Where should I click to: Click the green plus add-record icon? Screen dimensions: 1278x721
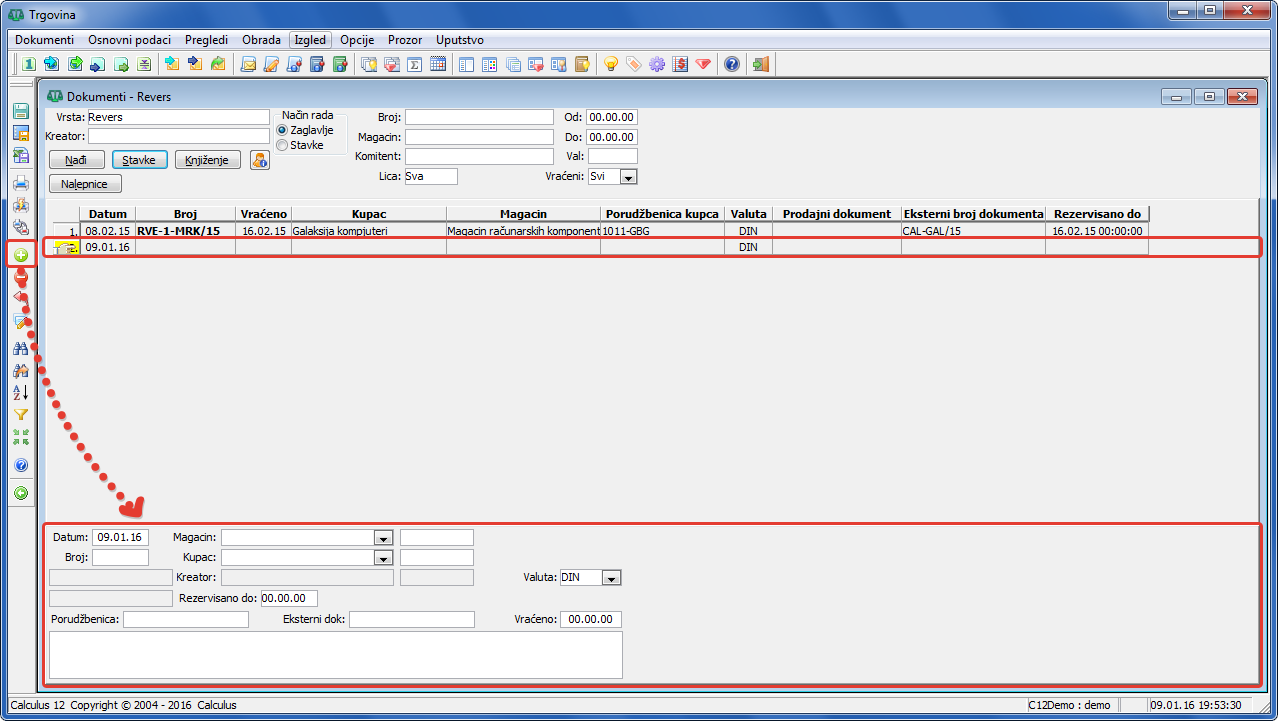point(20,255)
